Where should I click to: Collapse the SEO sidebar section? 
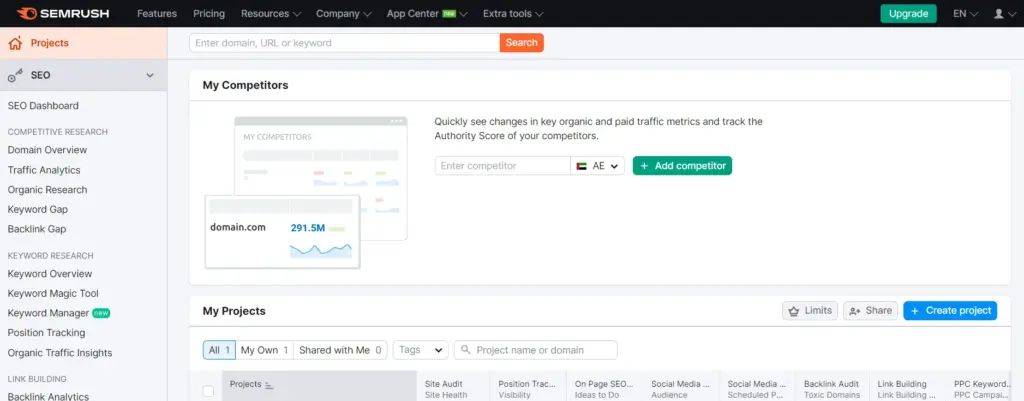click(x=150, y=76)
